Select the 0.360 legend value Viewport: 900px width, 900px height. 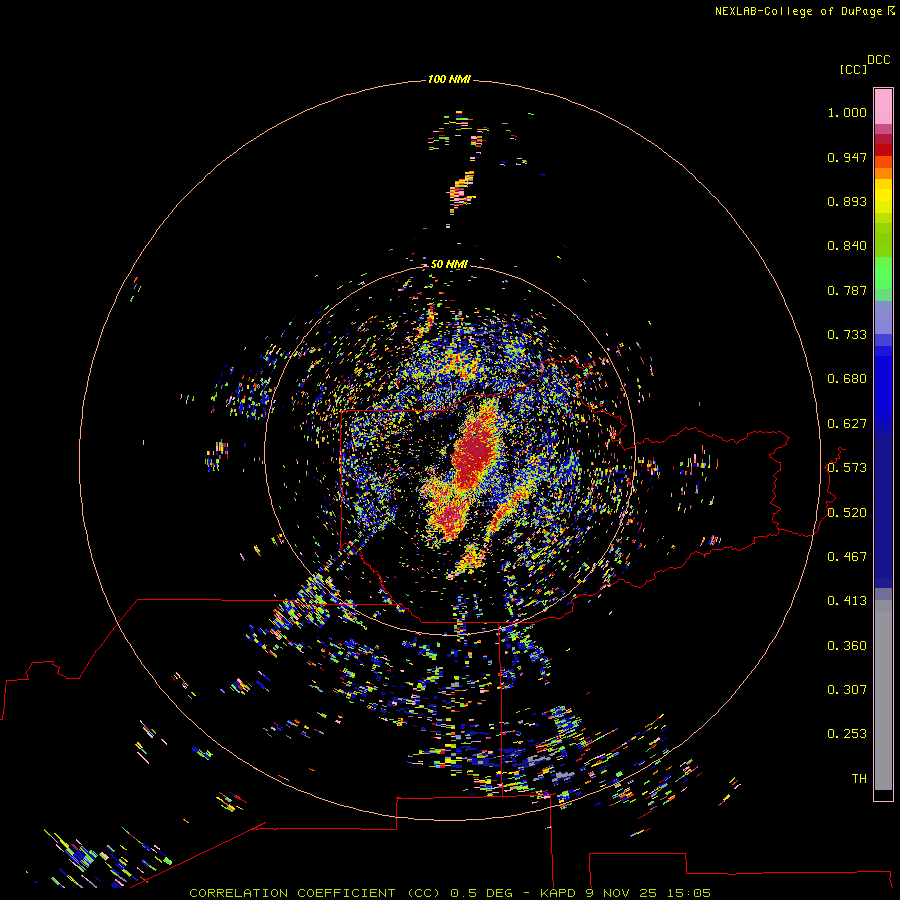point(847,646)
